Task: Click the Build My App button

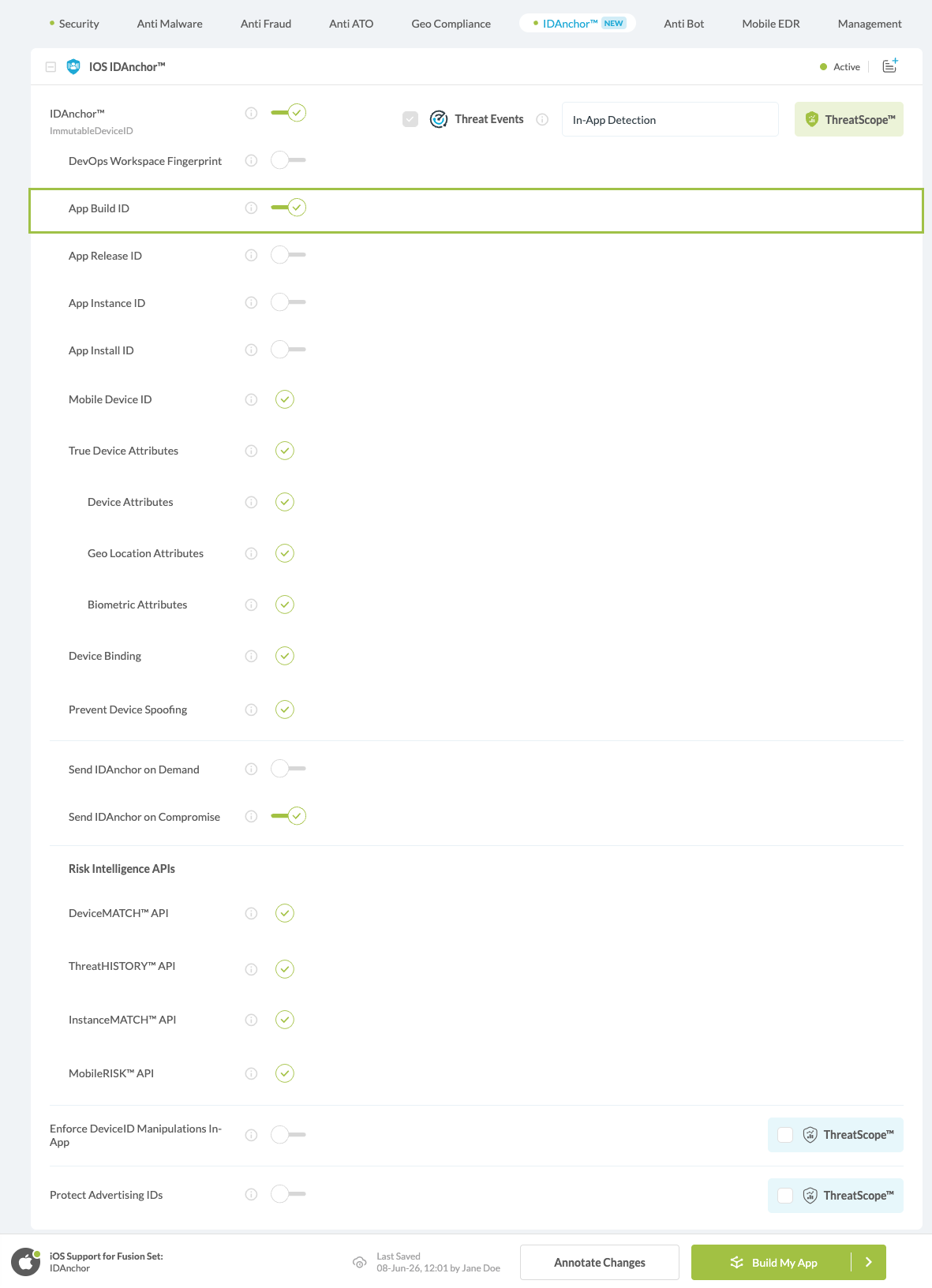Action: (x=772, y=1262)
